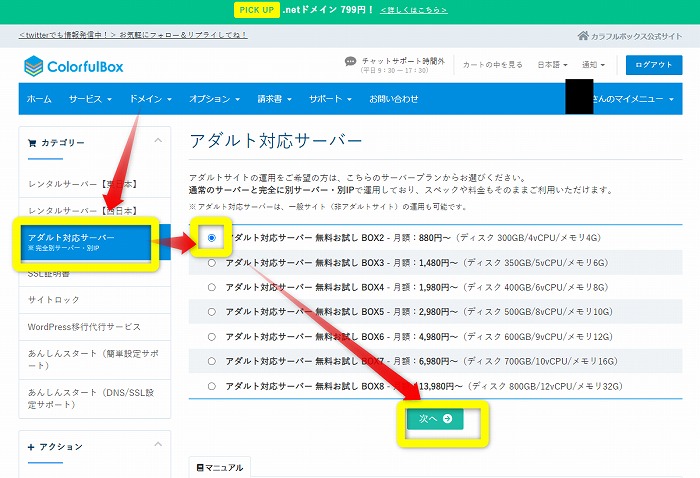This screenshot has height=478, width=700.
Task: Click the manual icon on マニュアル tab
Action: pos(200,468)
